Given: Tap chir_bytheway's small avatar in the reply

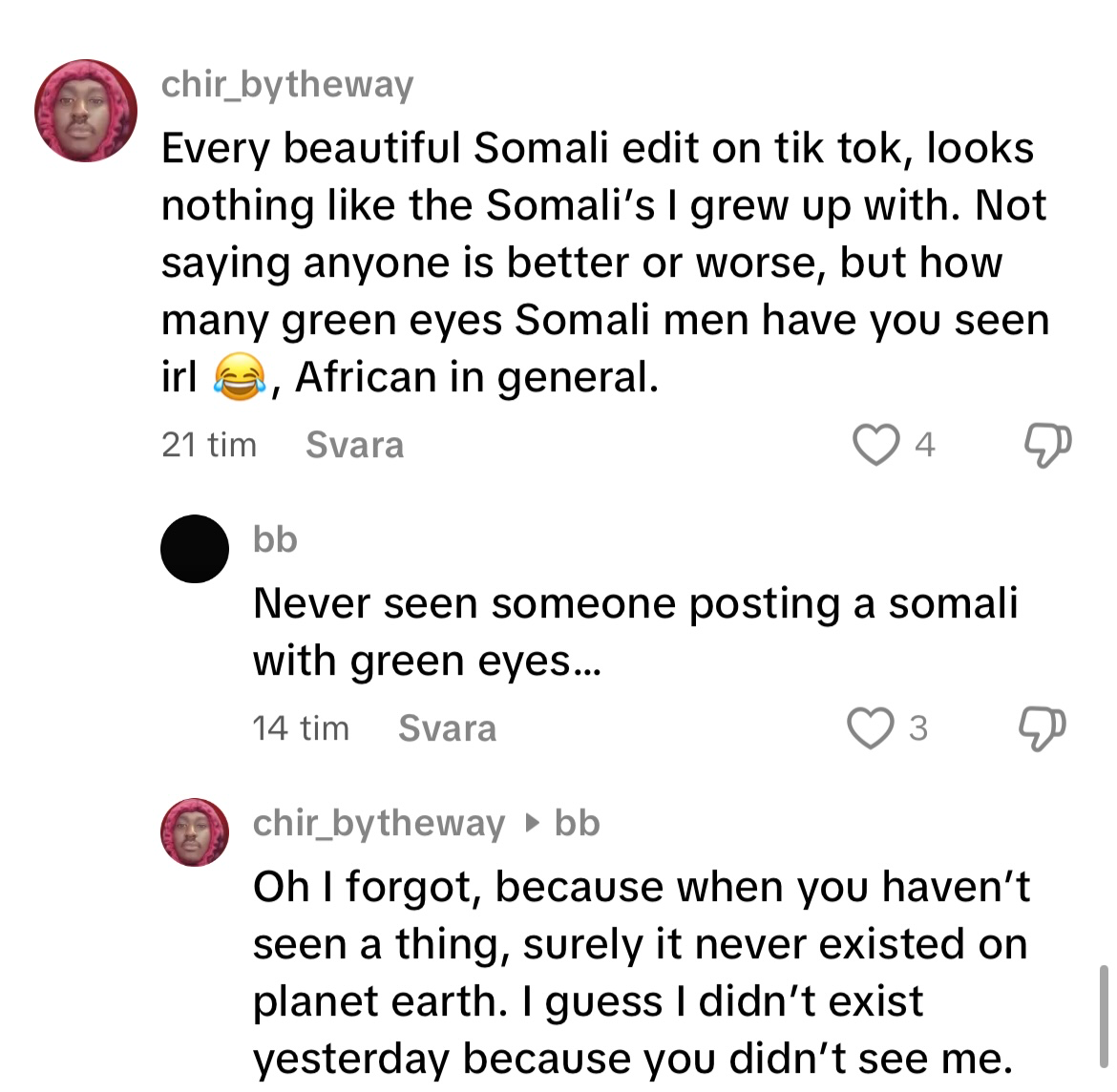Looking at the screenshot, I should click(195, 832).
